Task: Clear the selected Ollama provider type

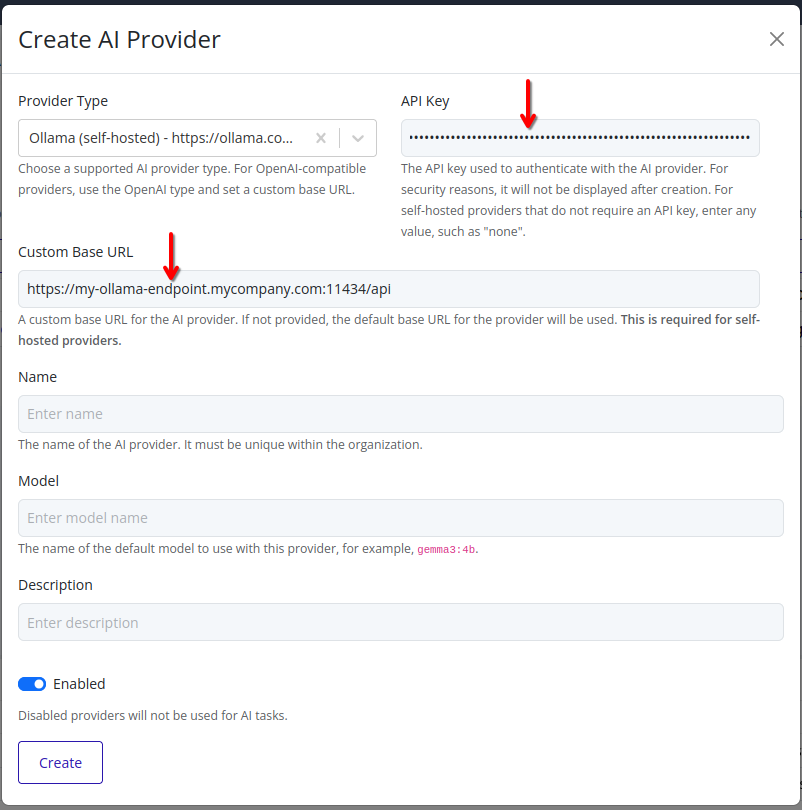Action: coord(320,137)
